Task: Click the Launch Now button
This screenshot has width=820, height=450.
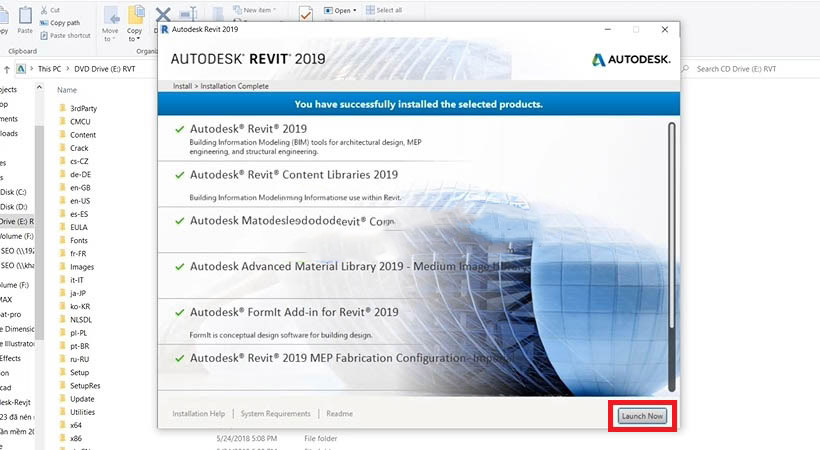Action: tap(642, 416)
